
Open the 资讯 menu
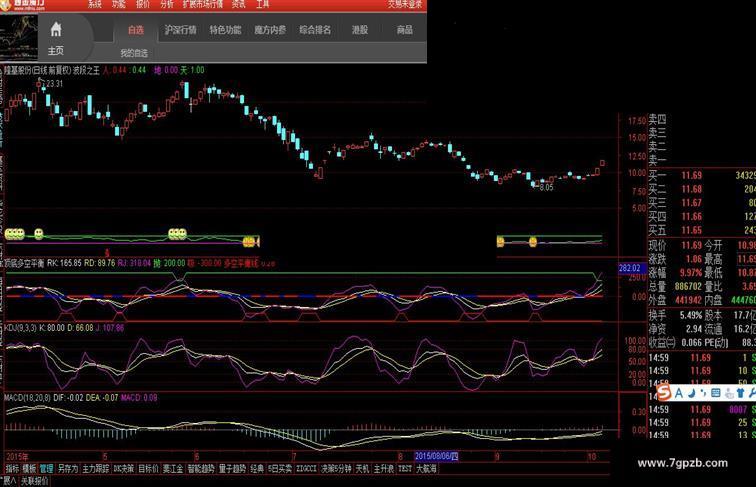pos(239,4)
